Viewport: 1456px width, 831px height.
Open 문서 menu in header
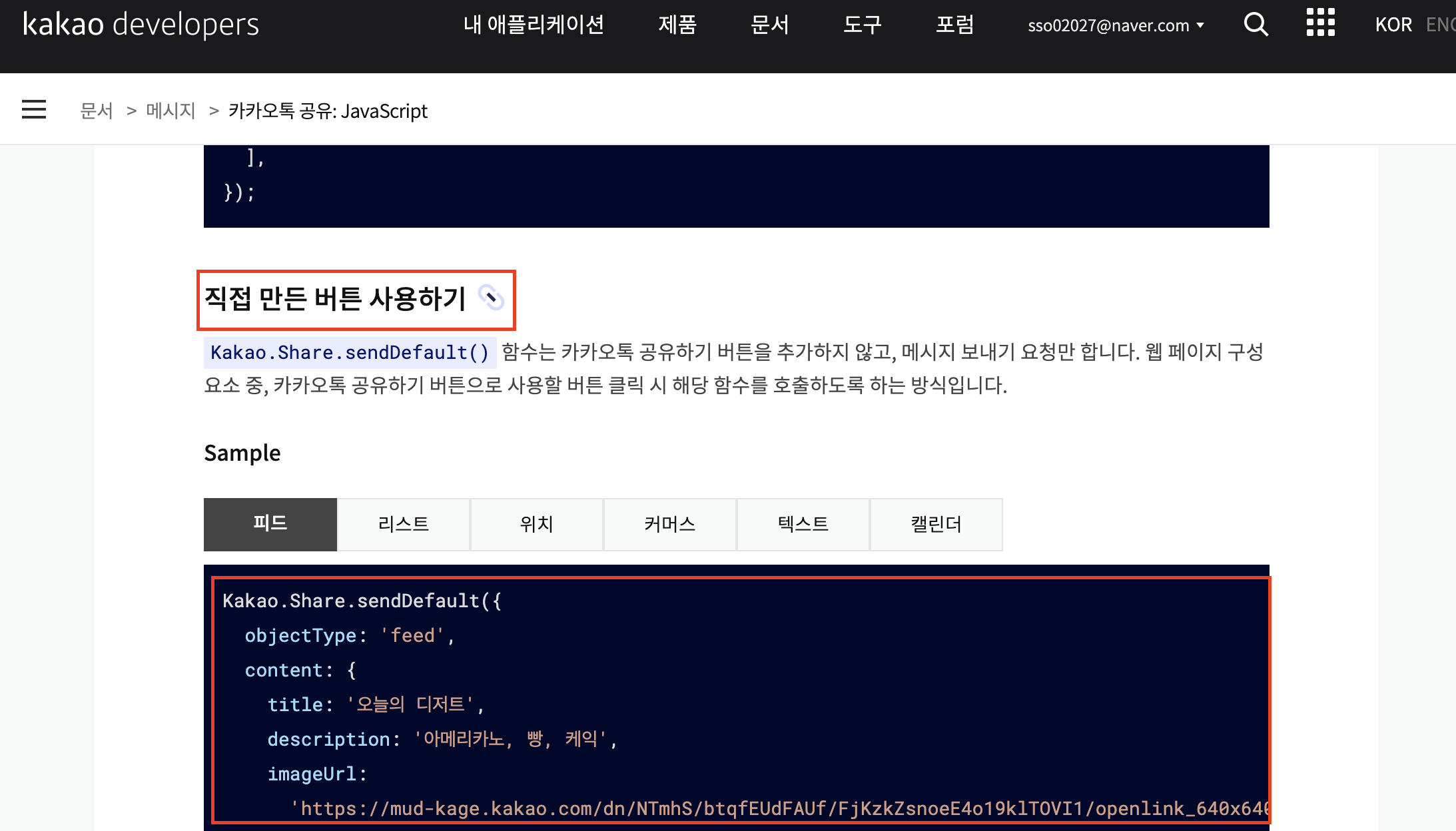770,25
